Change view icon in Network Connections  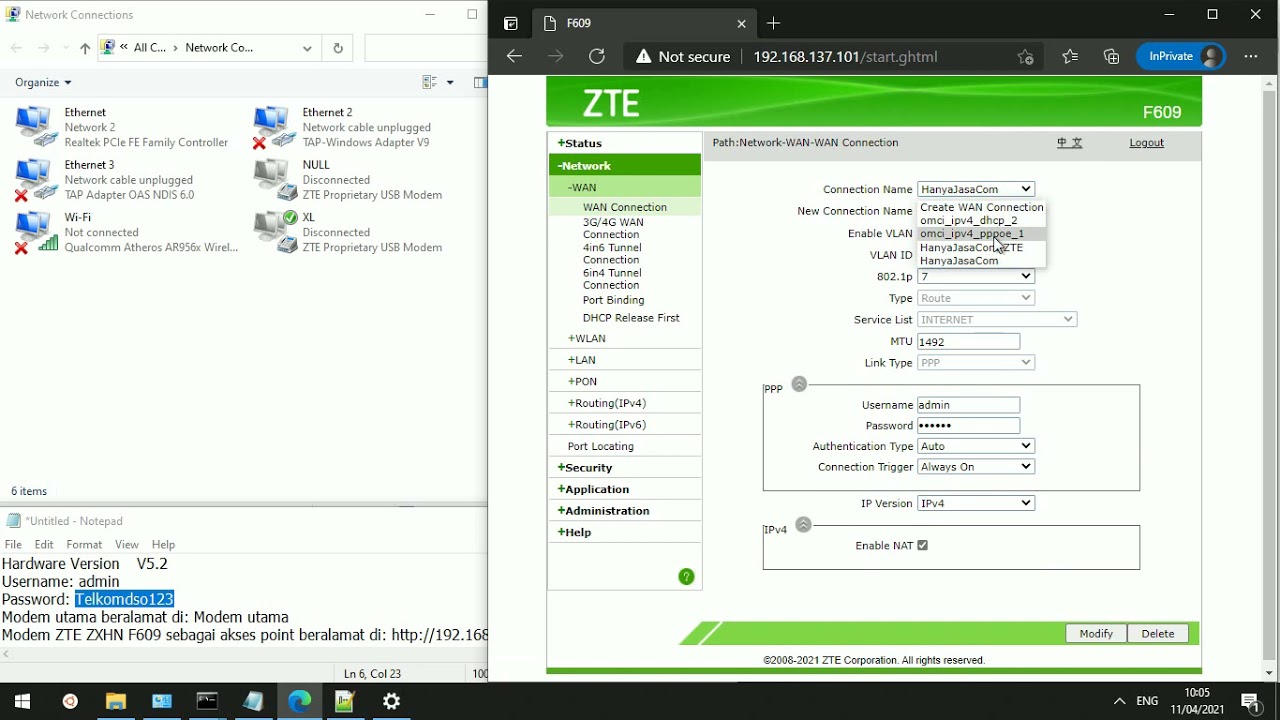430,82
